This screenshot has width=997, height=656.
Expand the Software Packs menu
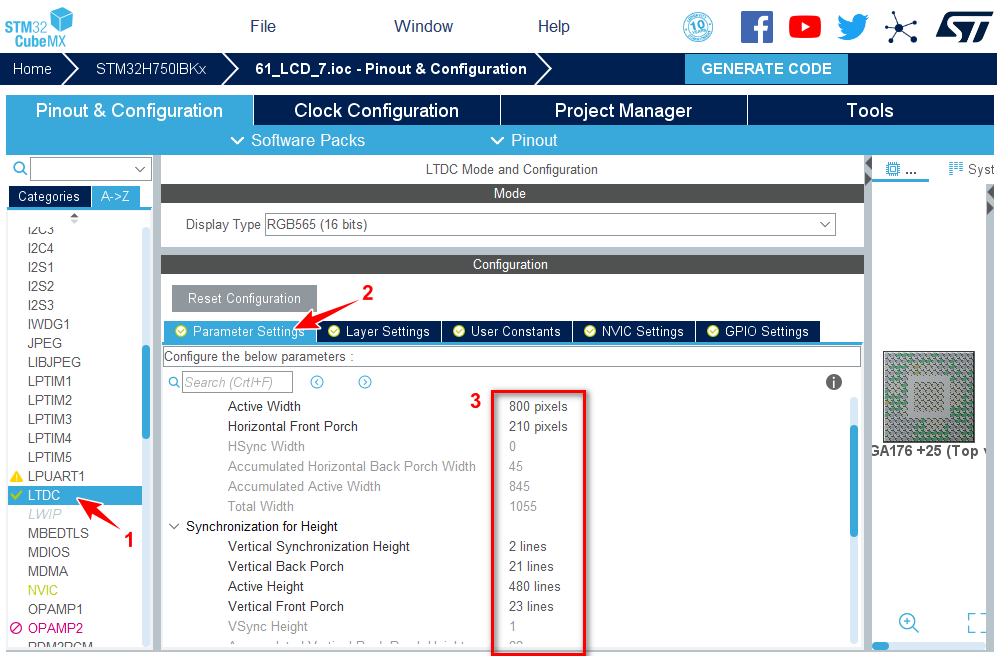click(298, 140)
